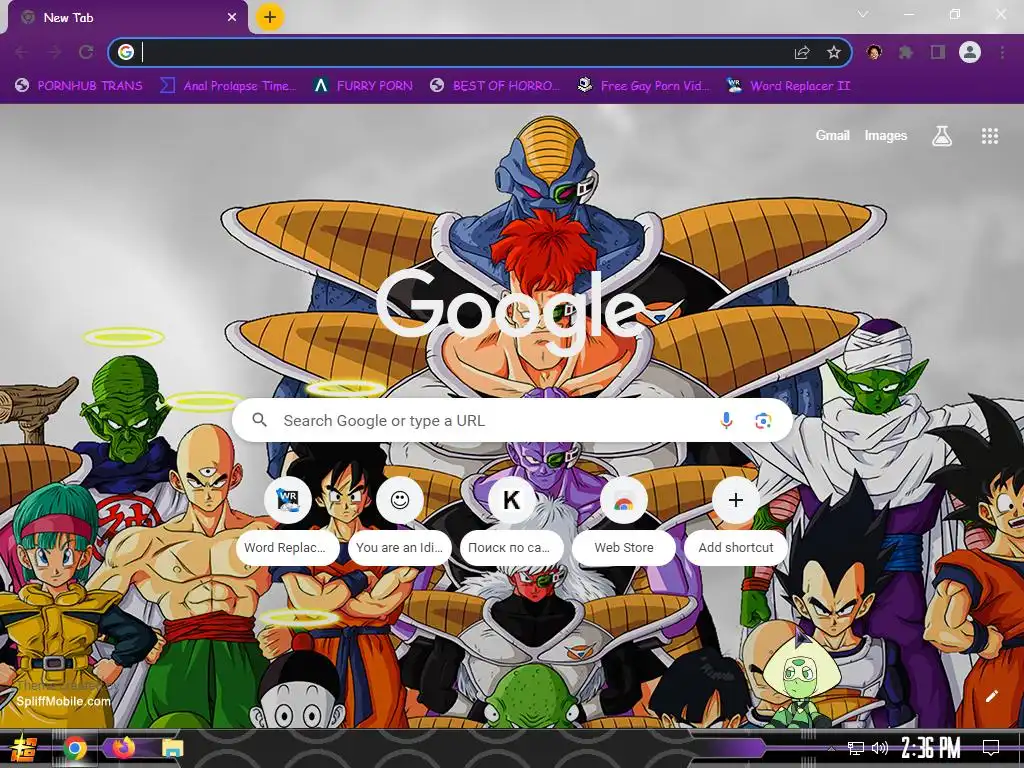Search by image with Google Lens icon
The height and width of the screenshot is (768, 1024).
tap(763, 421)
